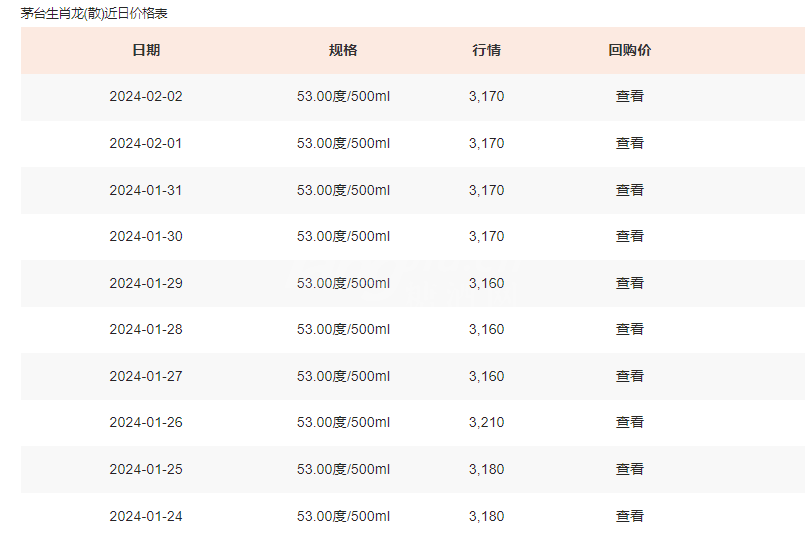Click 53.00度/500ml spec in 2024-01-26 row

pyautogui.click(x=343, y=422)
